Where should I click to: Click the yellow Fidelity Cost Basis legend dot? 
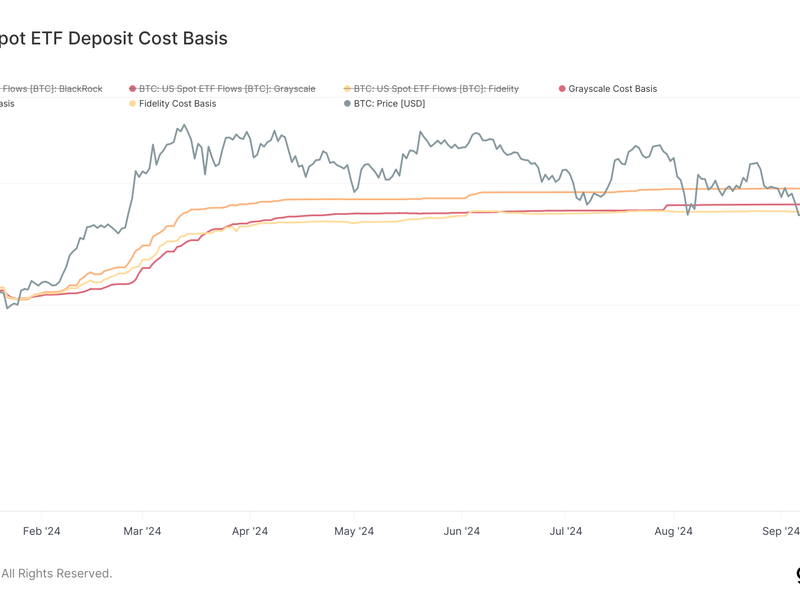pyautogui.click(x=133, y=103)
